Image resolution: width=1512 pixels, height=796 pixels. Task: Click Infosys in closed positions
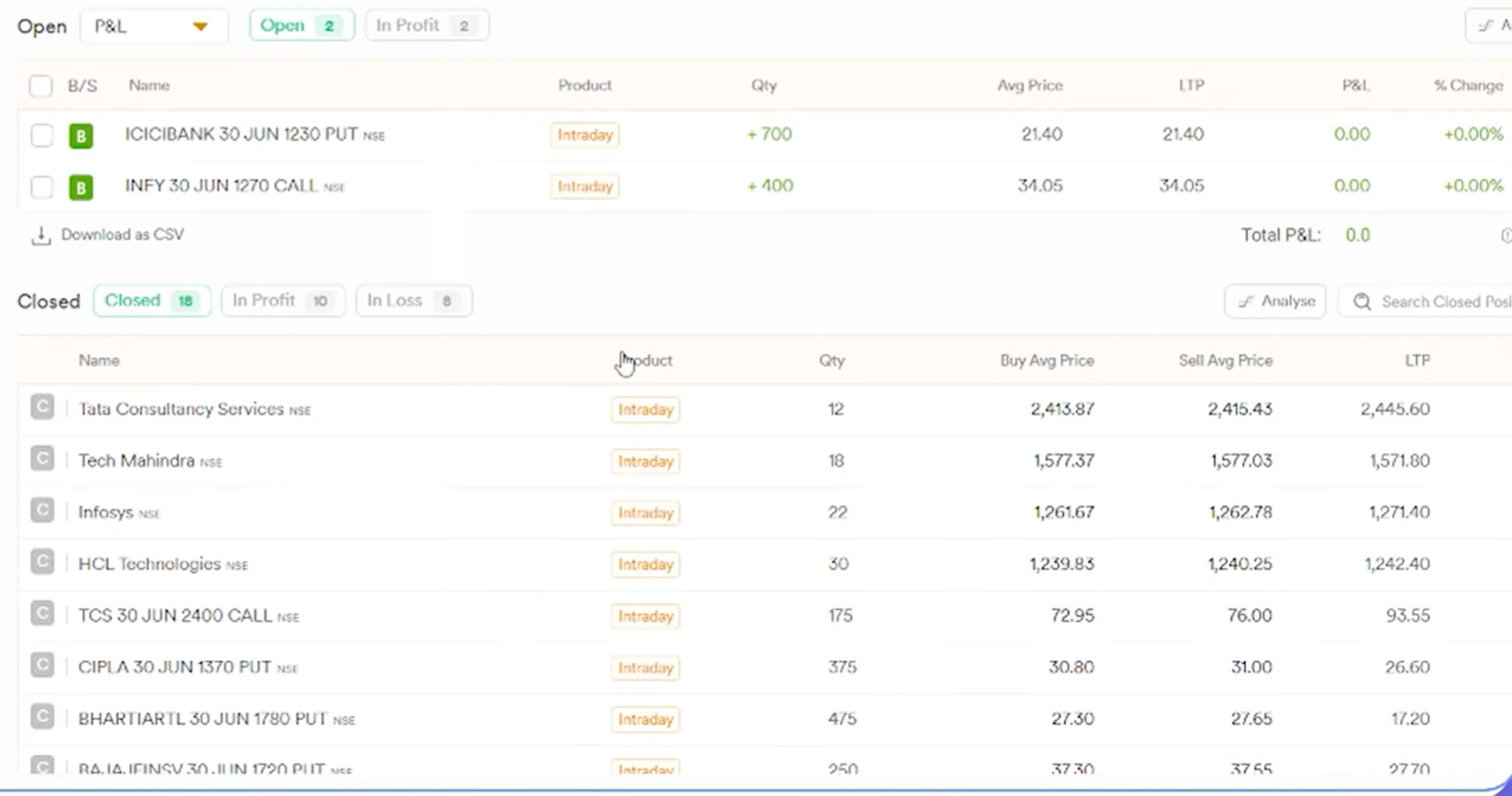106,512
